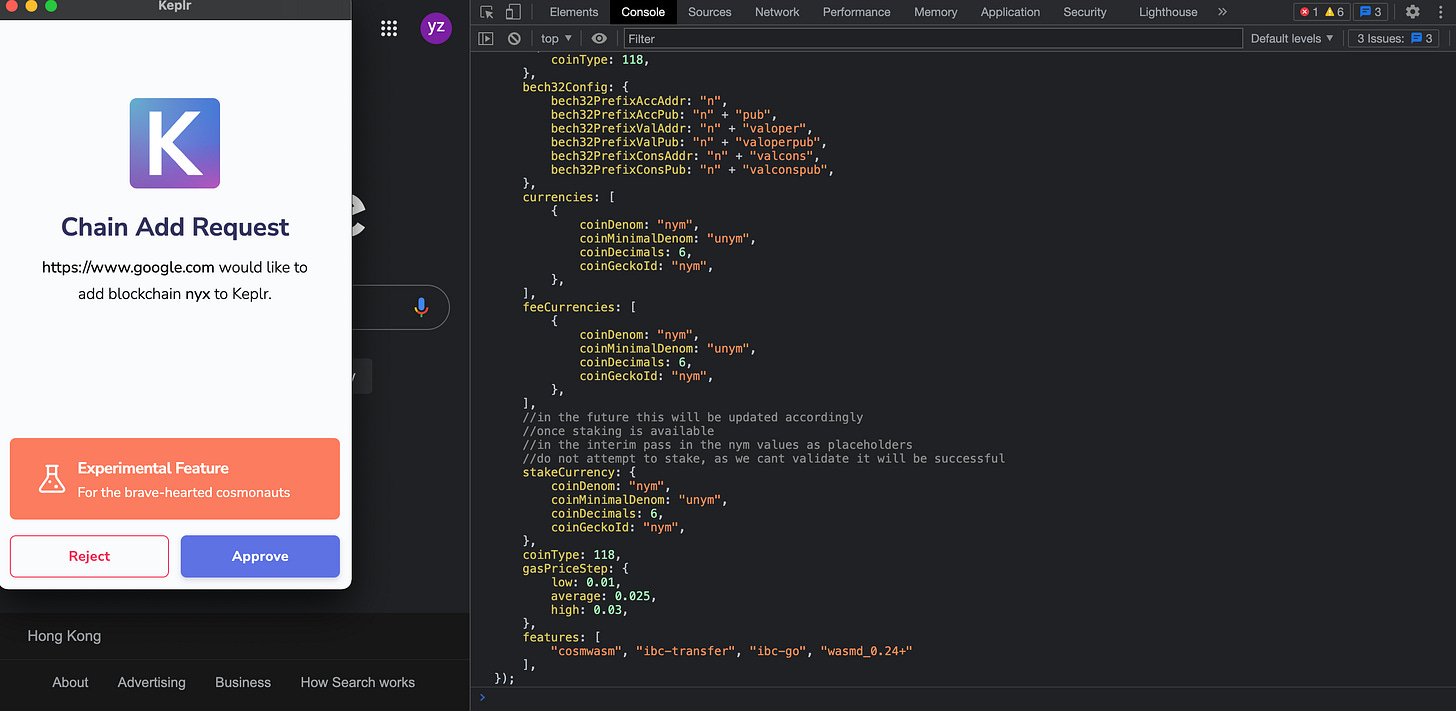Click the errors and warnings counter
The image size is (1456, 711).
[1322, 12]
